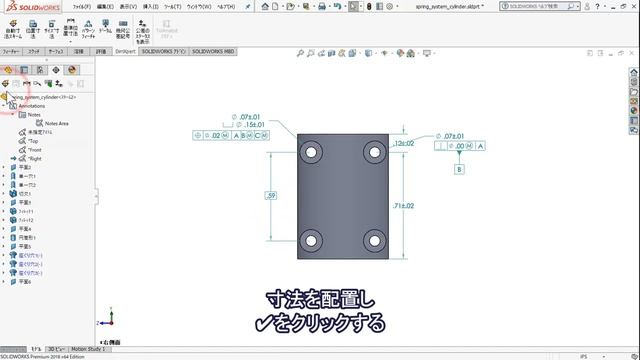The image size is (640, 360).
Task: Switch to the 3Dビュー bottom tab
Action: coord(56,349)
